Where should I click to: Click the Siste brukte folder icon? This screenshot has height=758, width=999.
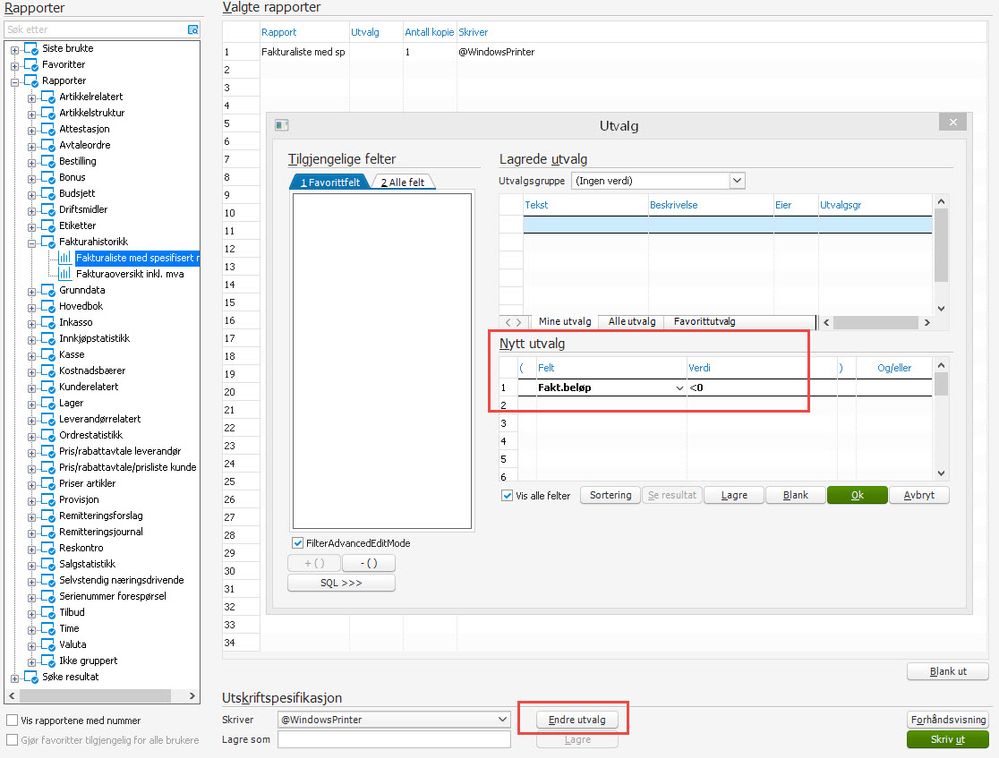[31, 48]
